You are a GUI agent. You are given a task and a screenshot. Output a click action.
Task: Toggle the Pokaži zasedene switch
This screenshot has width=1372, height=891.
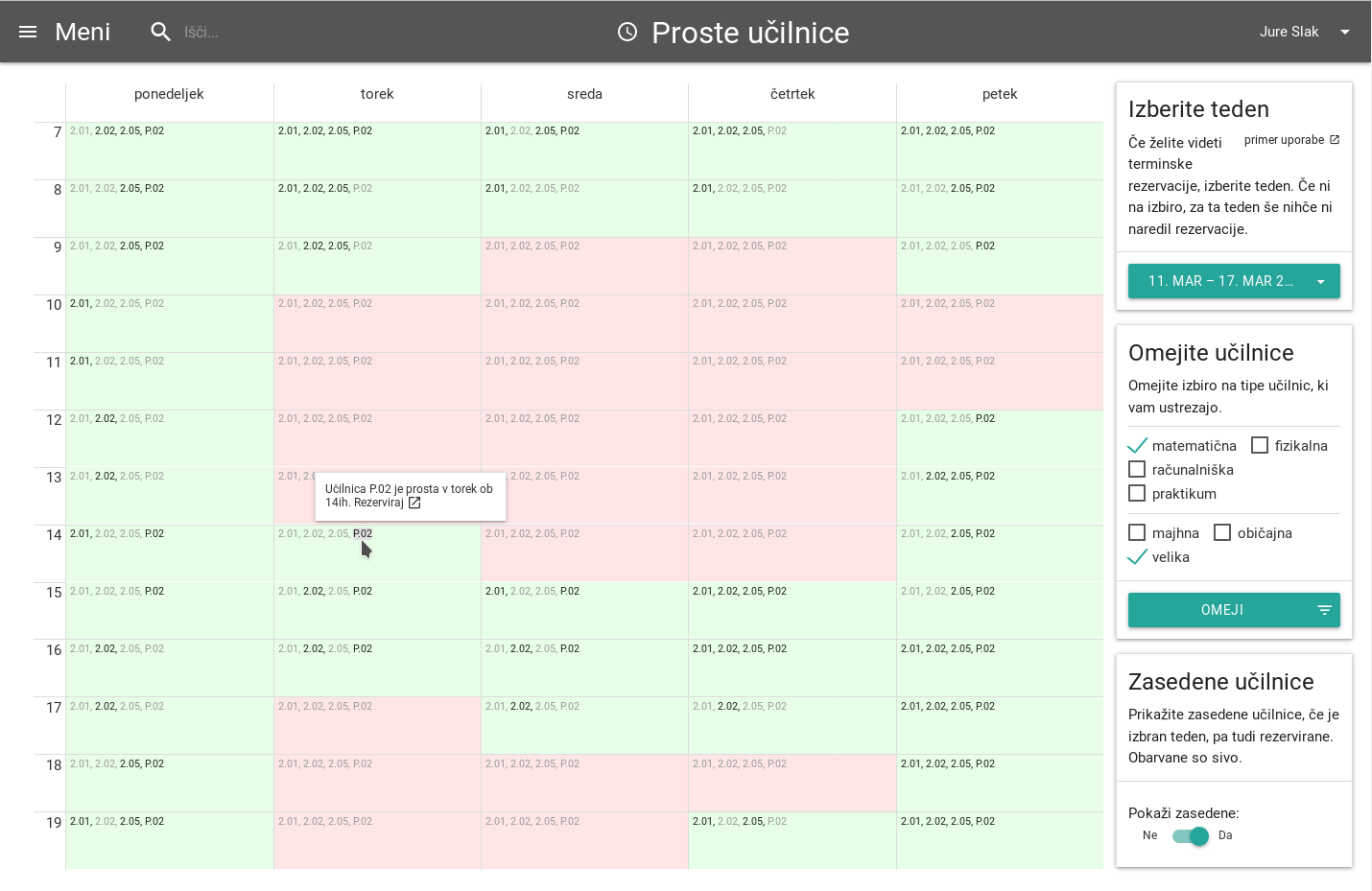pos(1191,836)
